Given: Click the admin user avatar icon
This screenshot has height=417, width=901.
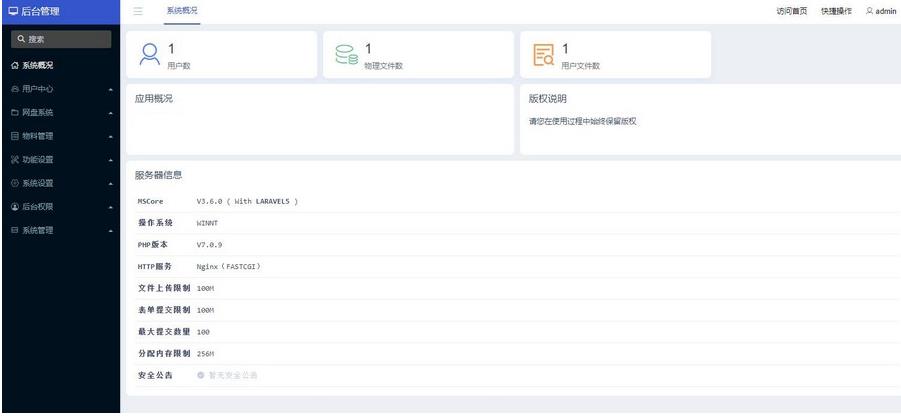Looking at the screenshot, I should click(869, 11).
